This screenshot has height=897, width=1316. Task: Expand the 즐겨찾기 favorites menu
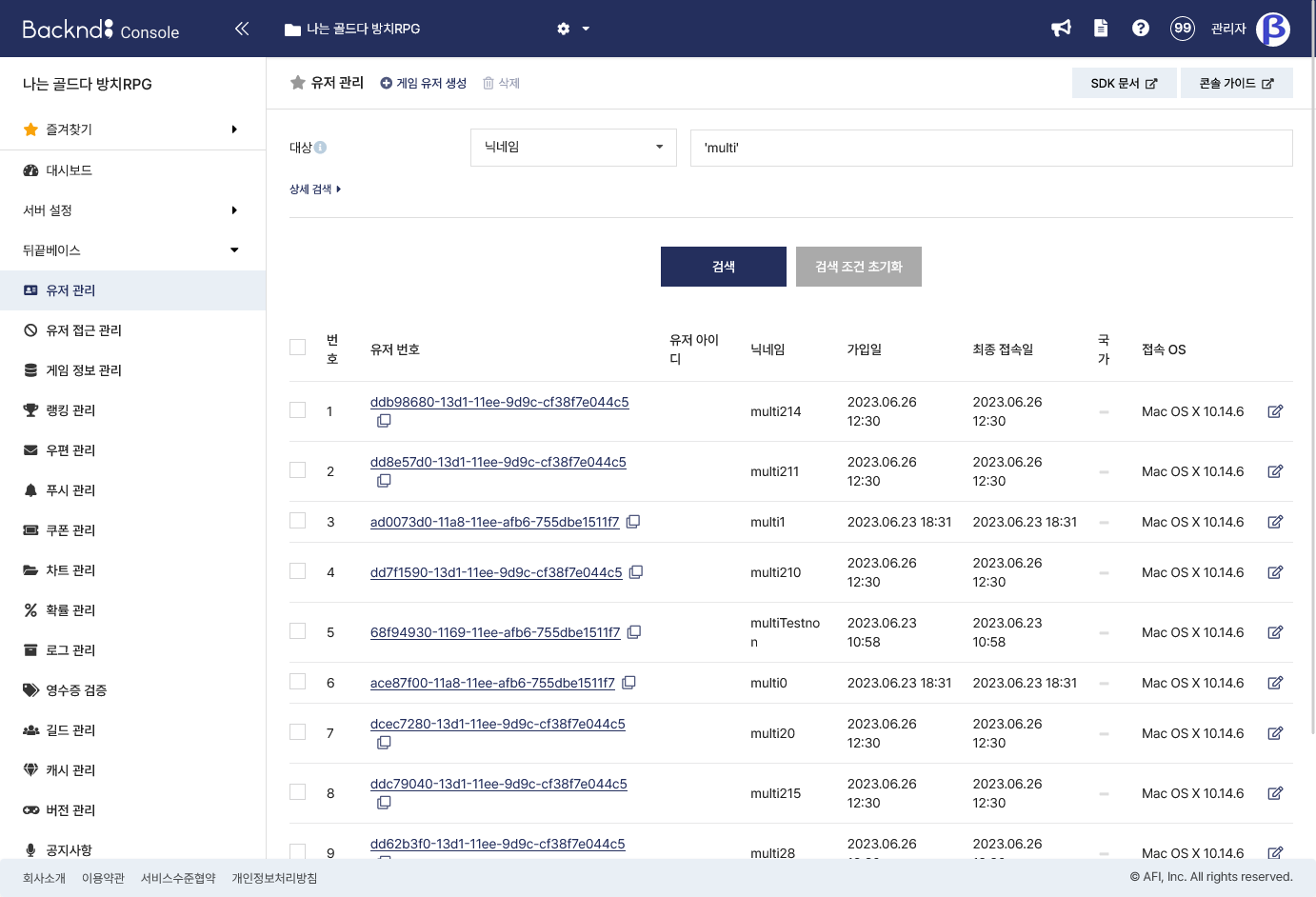tap(132, 130)
